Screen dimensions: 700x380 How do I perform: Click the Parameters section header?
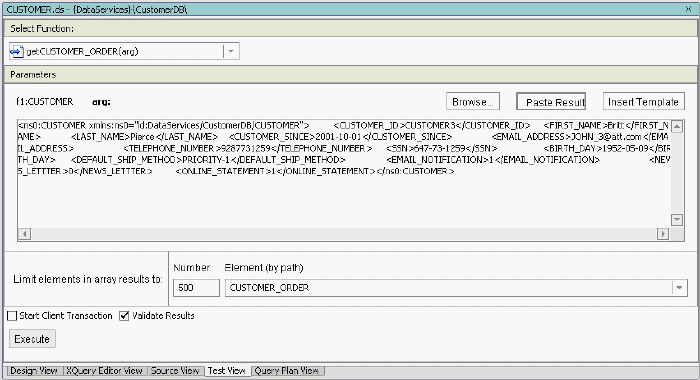pyautogui.click(x=350, y=74)
